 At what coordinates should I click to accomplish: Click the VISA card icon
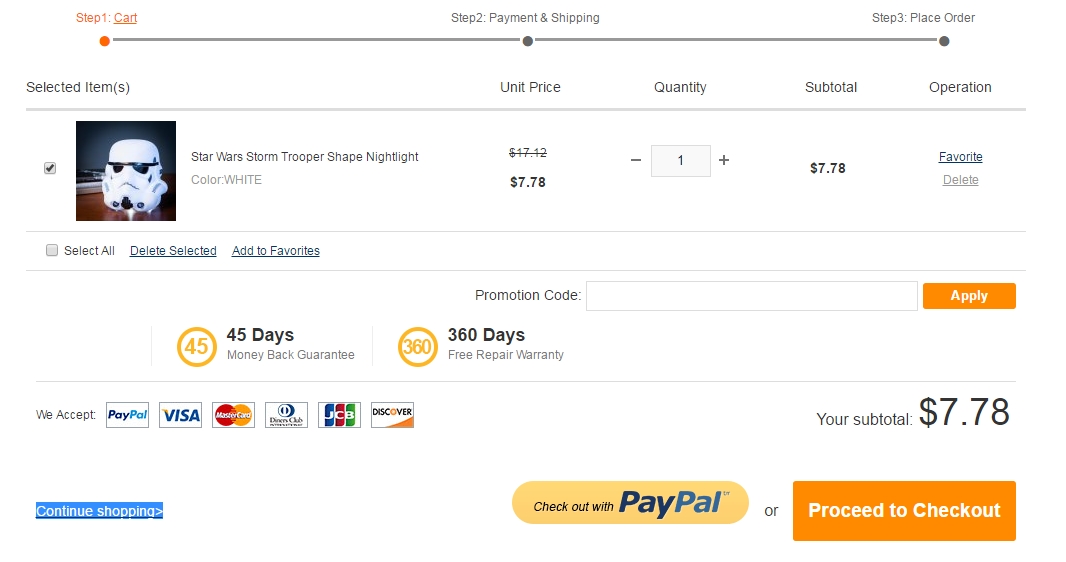(x=180, y=415)
